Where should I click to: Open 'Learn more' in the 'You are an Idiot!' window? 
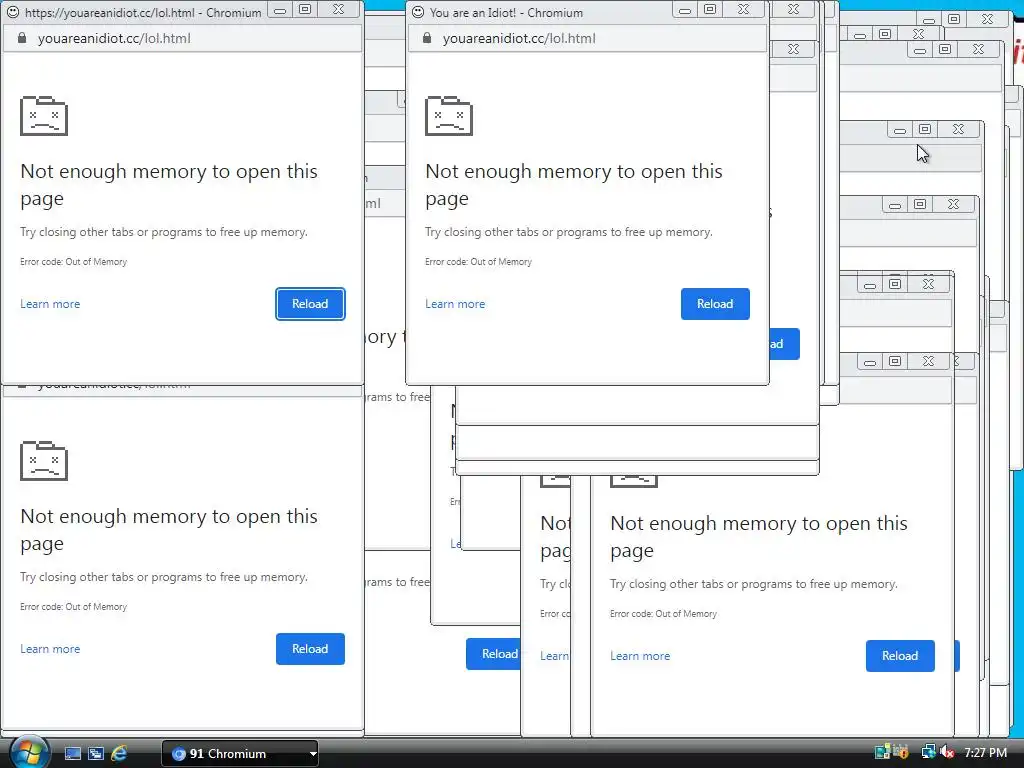pyautogui.click(x=455, y=304)
